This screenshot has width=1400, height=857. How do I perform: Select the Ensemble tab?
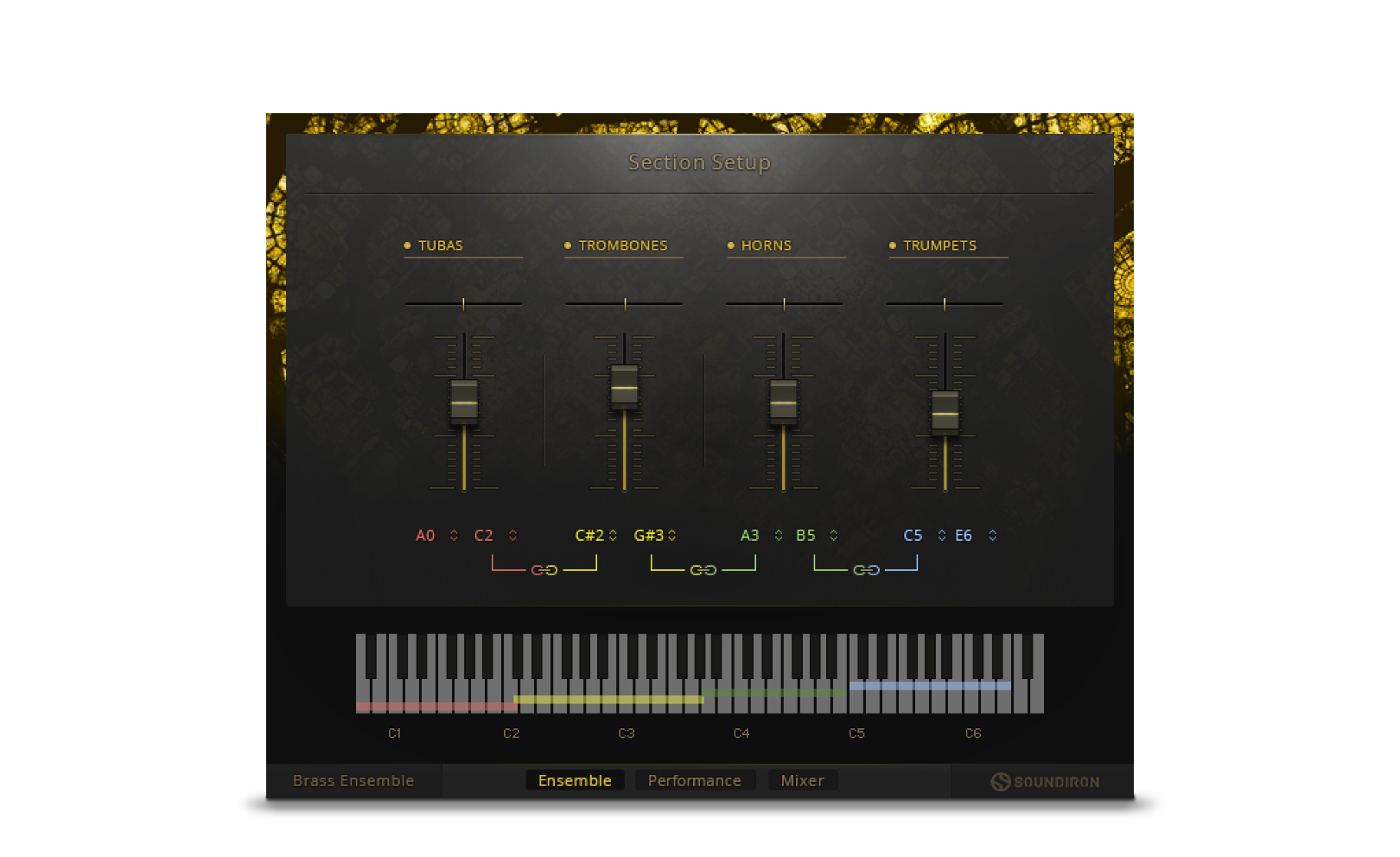pos(575,781)
